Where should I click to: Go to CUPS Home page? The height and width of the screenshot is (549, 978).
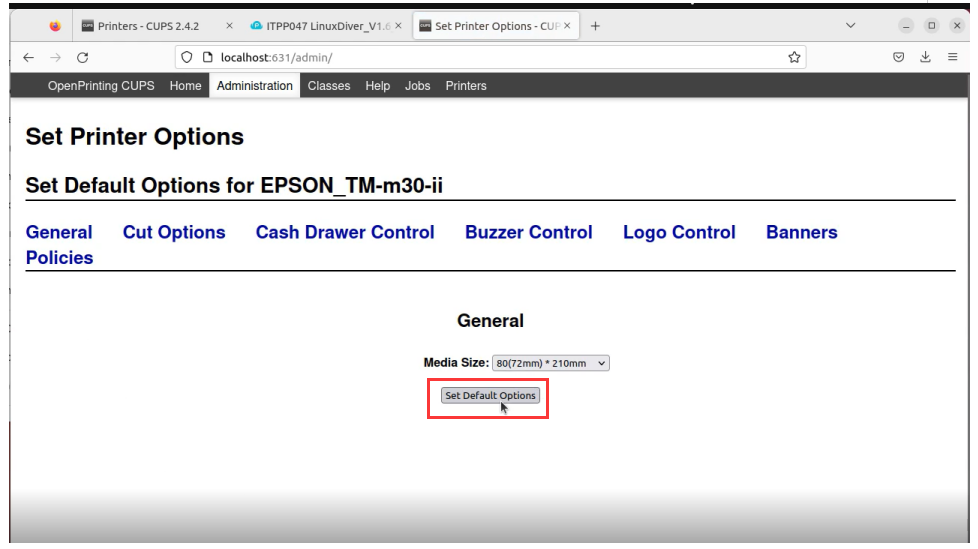click(185, 86)
